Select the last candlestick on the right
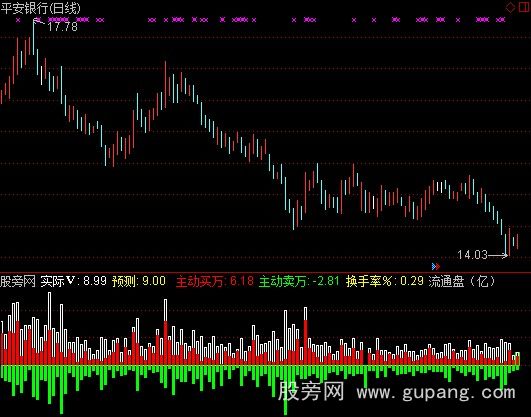Viewport: 531px width, 417px height. coord(517,241)
